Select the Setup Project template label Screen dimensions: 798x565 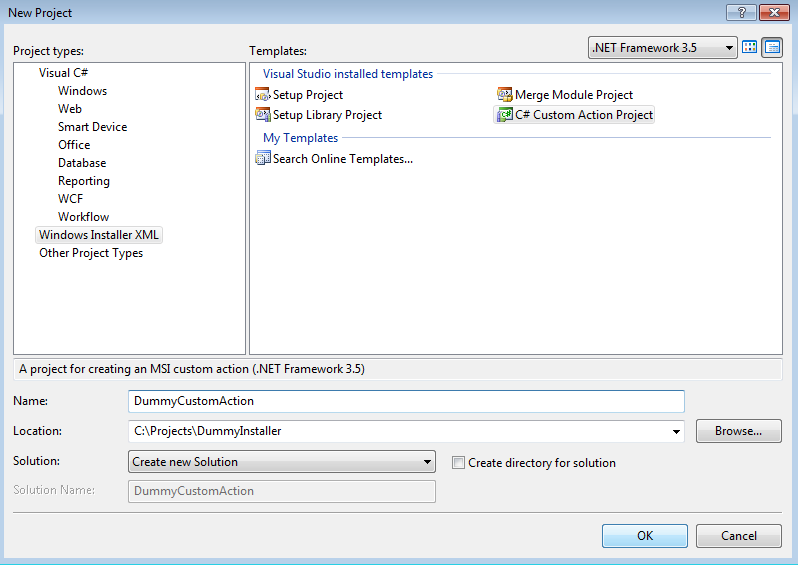pyautogui.click(x=308, y=95)
